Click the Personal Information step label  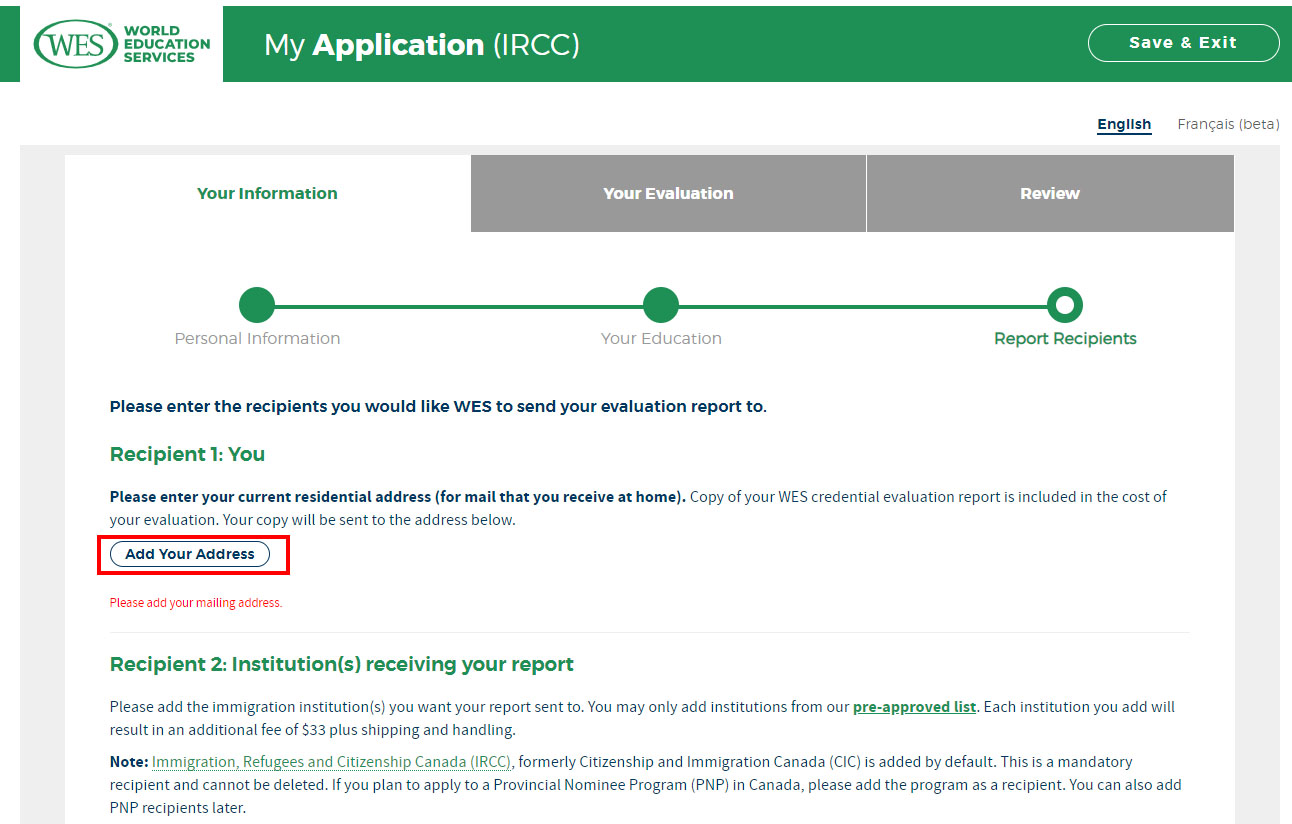257,338
